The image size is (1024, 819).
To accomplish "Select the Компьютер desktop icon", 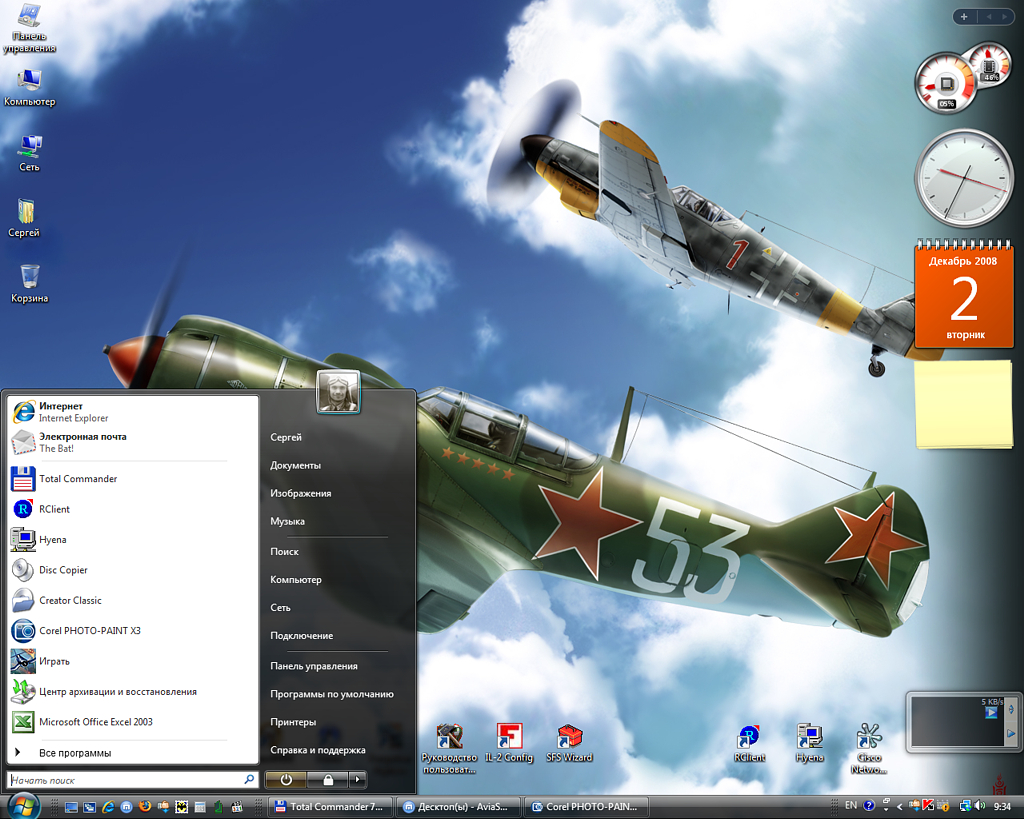I will click(29, 88).
